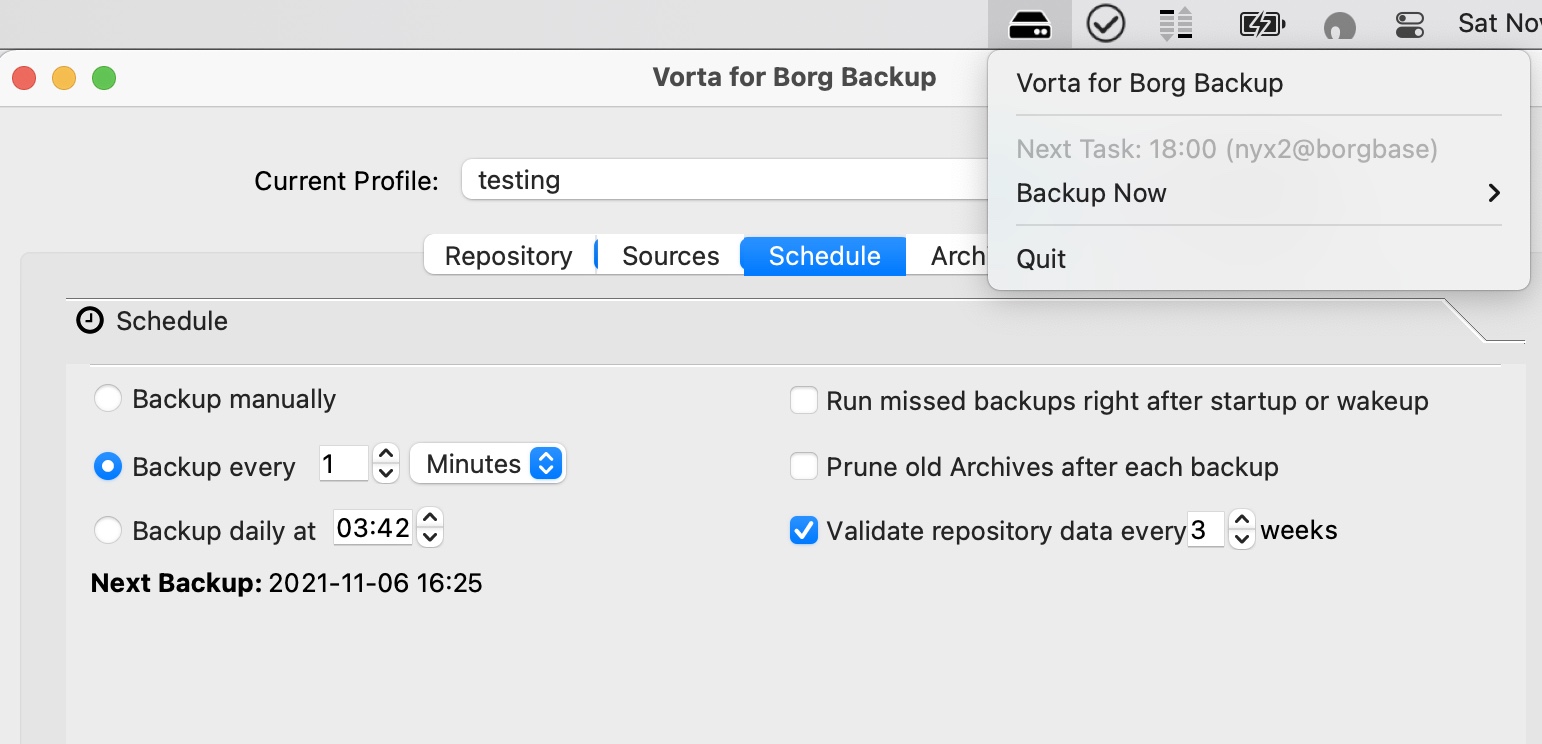
Task: Select the Backup manually radio button
Action: pyautogui.click(x=108, y=397)
